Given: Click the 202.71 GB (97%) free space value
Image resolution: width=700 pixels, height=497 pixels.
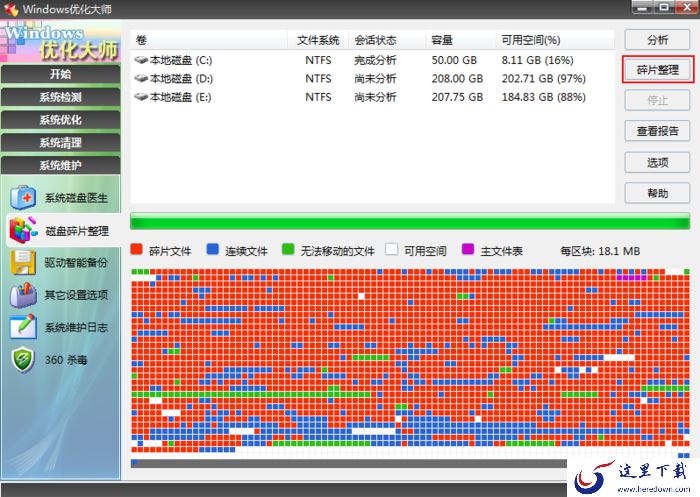Looking at the screenshot, I should click(543, 79).
